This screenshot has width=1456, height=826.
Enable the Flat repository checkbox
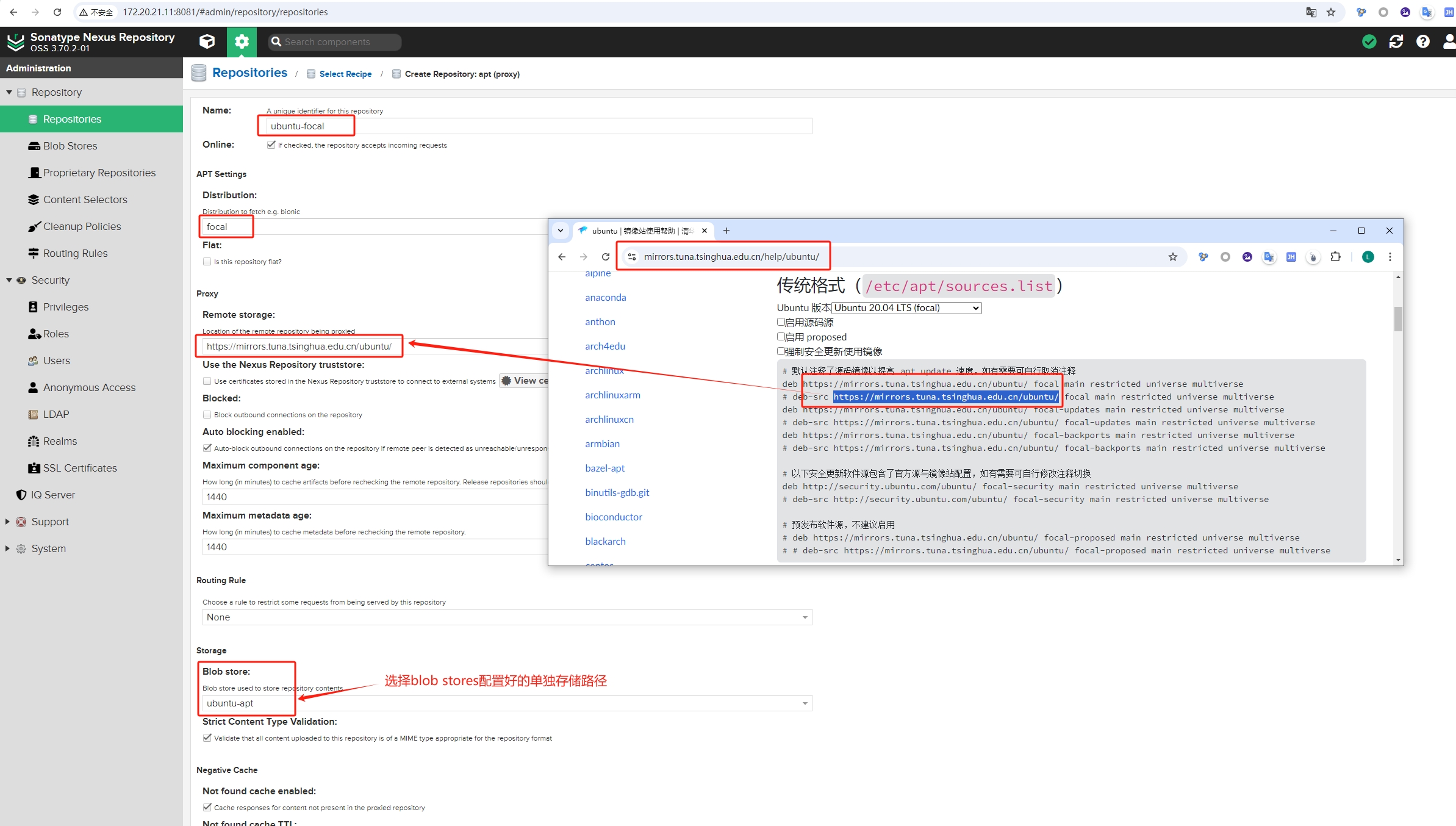pos(207,262)
